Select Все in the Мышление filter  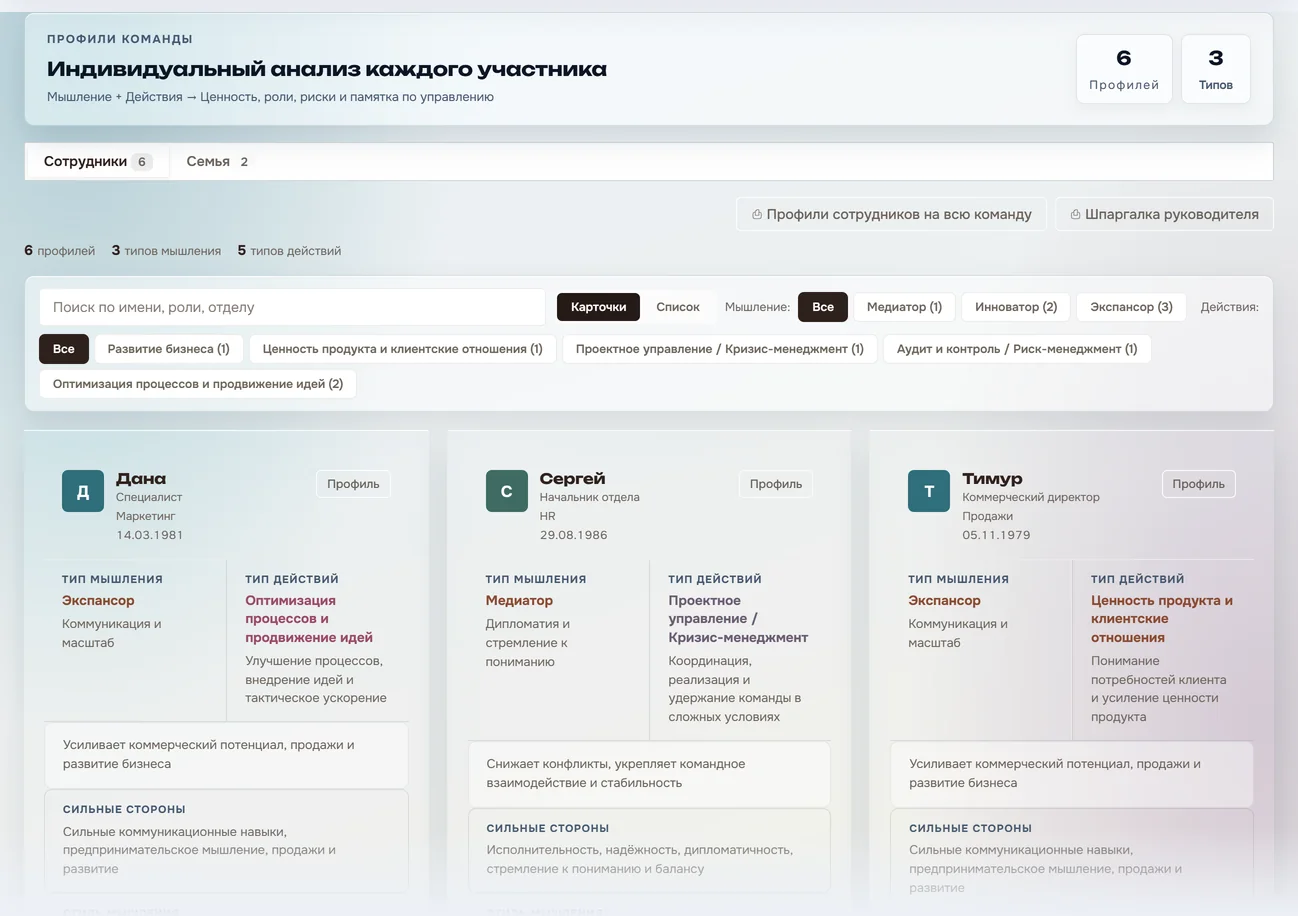pyautogui.click(x=823, y=307)
